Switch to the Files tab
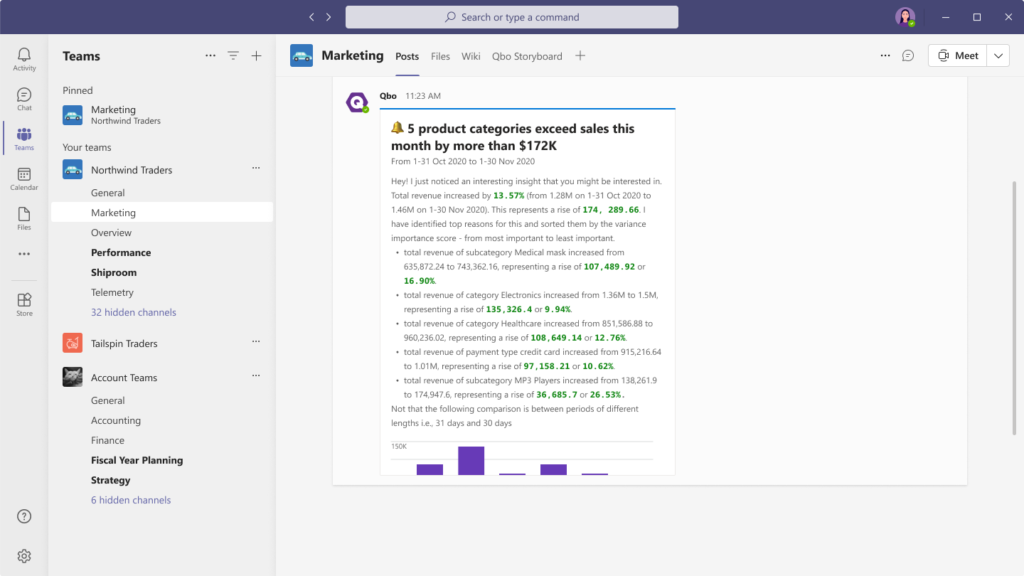The height and width of the screenshot is (576, 1024). click(440, 56)
